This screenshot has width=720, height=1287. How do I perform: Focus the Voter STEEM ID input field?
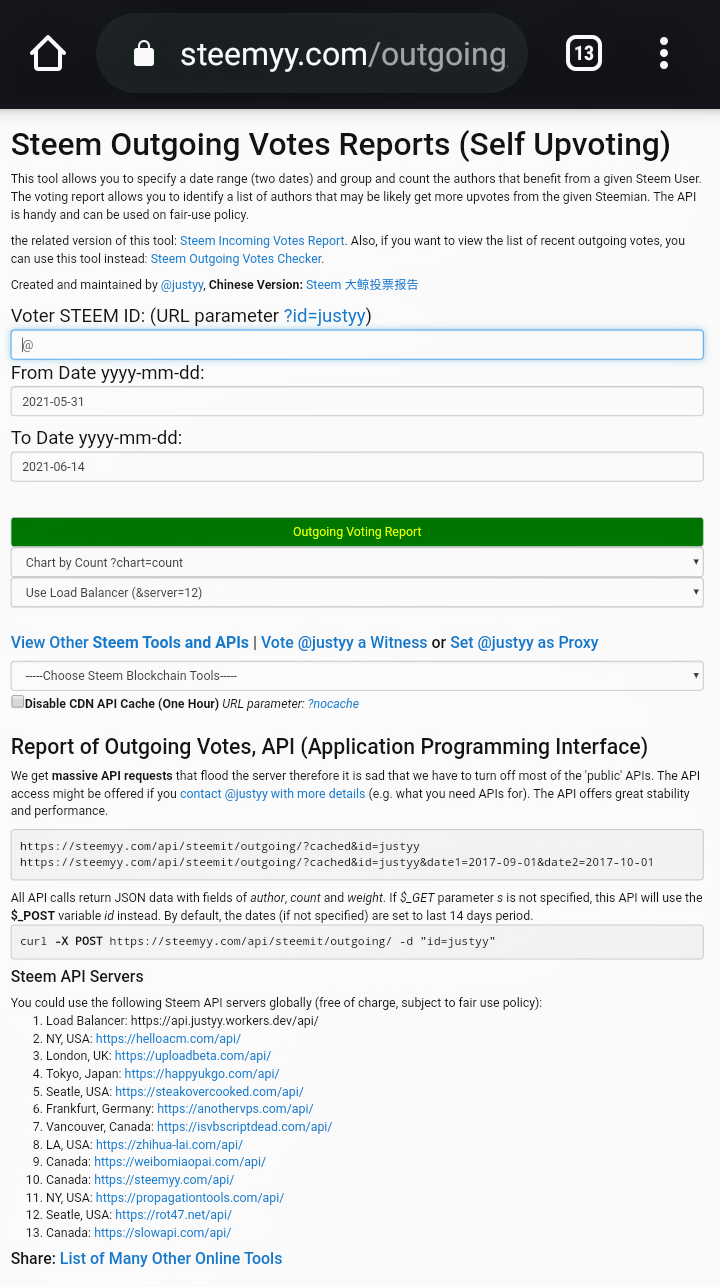tap(357, 345)
